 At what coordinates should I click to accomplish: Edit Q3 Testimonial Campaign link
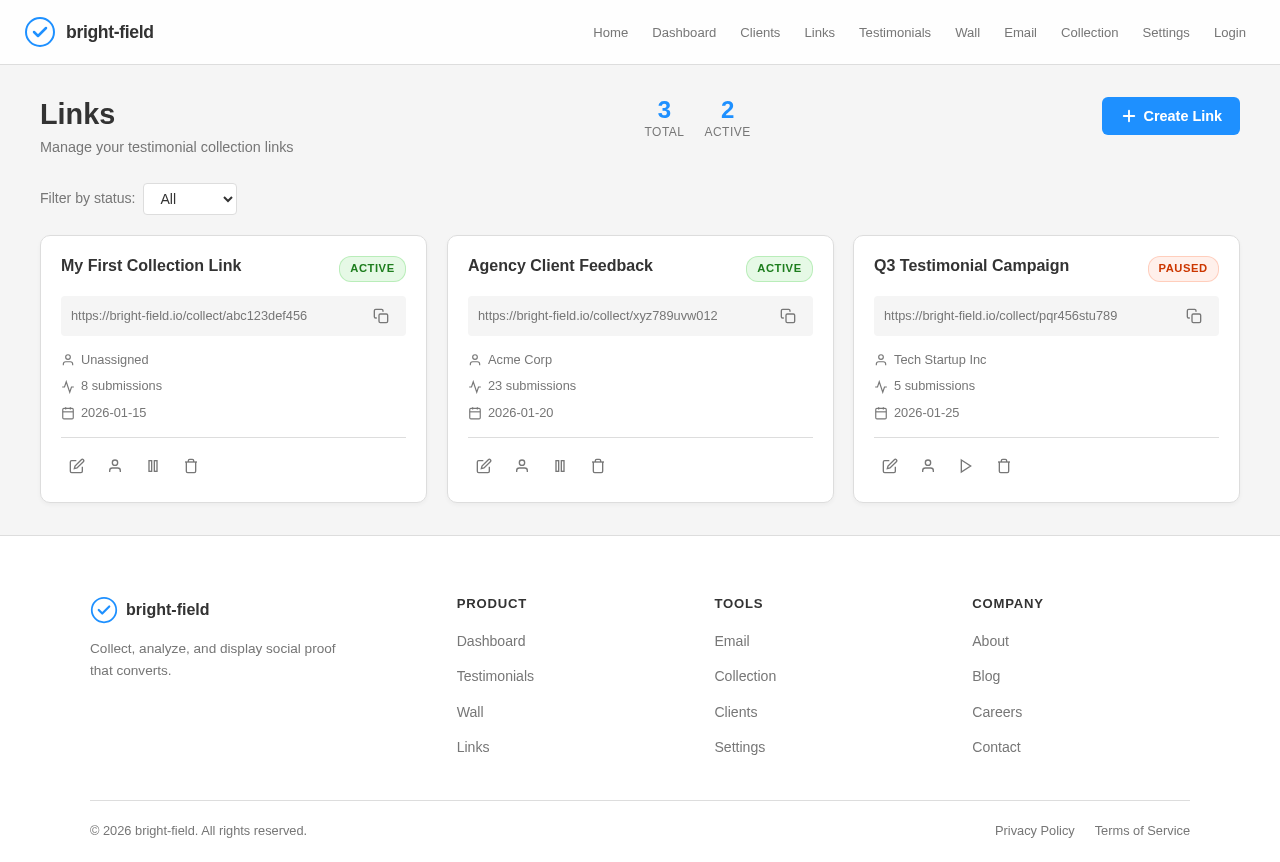[x=890, y=466]
